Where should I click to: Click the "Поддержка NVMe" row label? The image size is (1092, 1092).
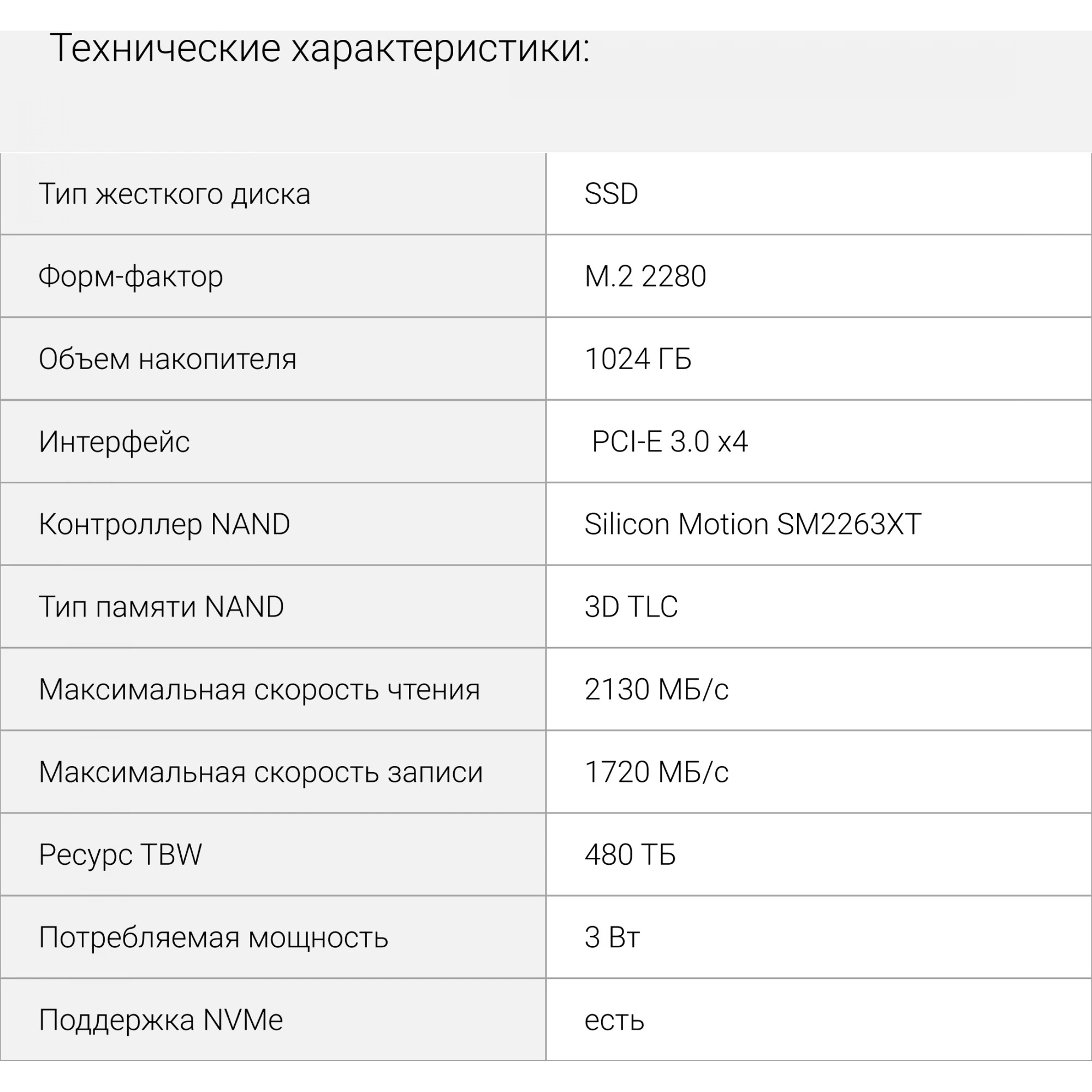pyautogui.click(x=161, y=1020)
